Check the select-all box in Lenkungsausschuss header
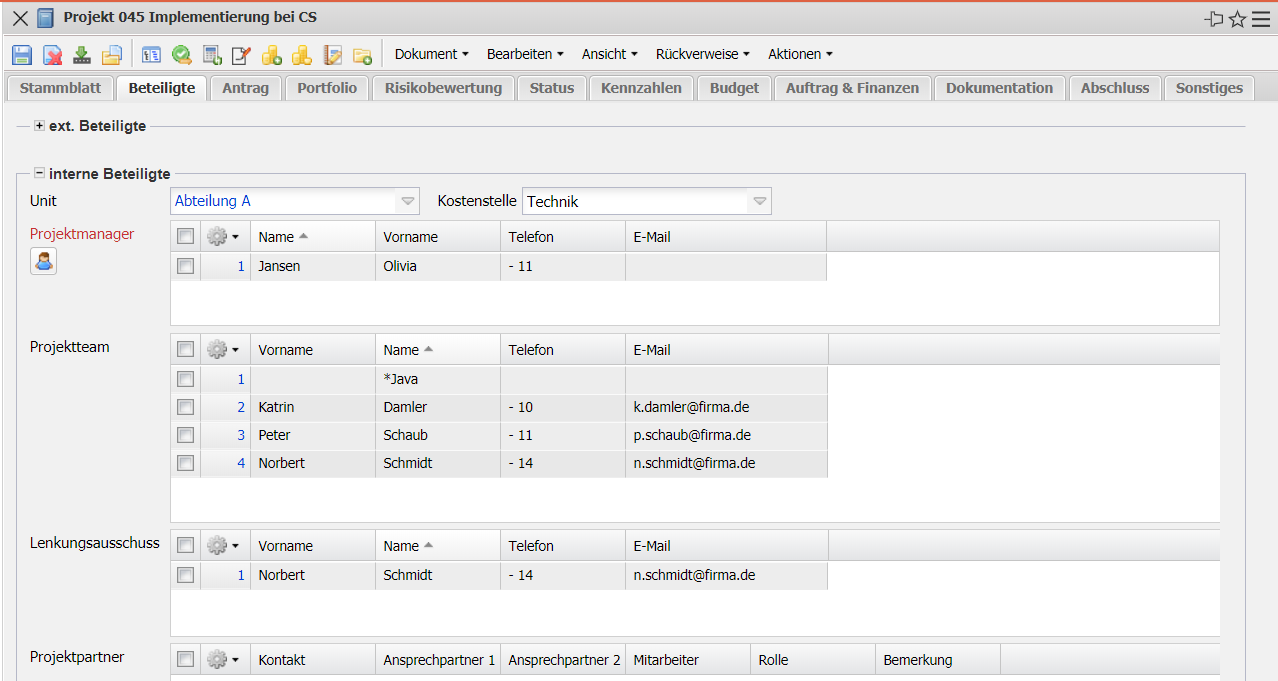The image size is (1278, 681). pos(185,545)
